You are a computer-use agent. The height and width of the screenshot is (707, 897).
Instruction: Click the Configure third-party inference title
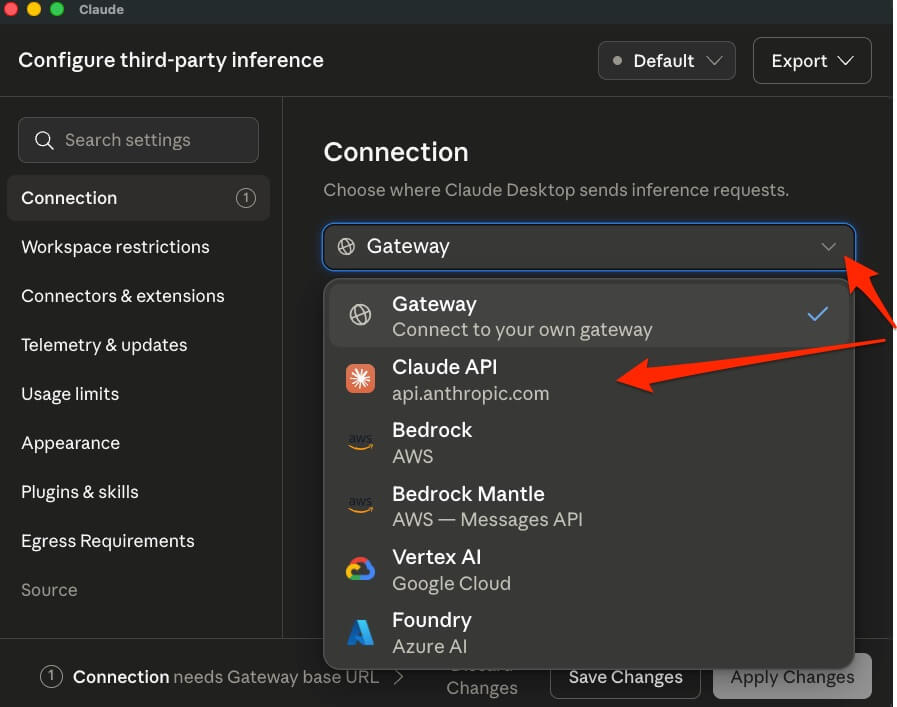pyautogui.click(x=171, y=60)
